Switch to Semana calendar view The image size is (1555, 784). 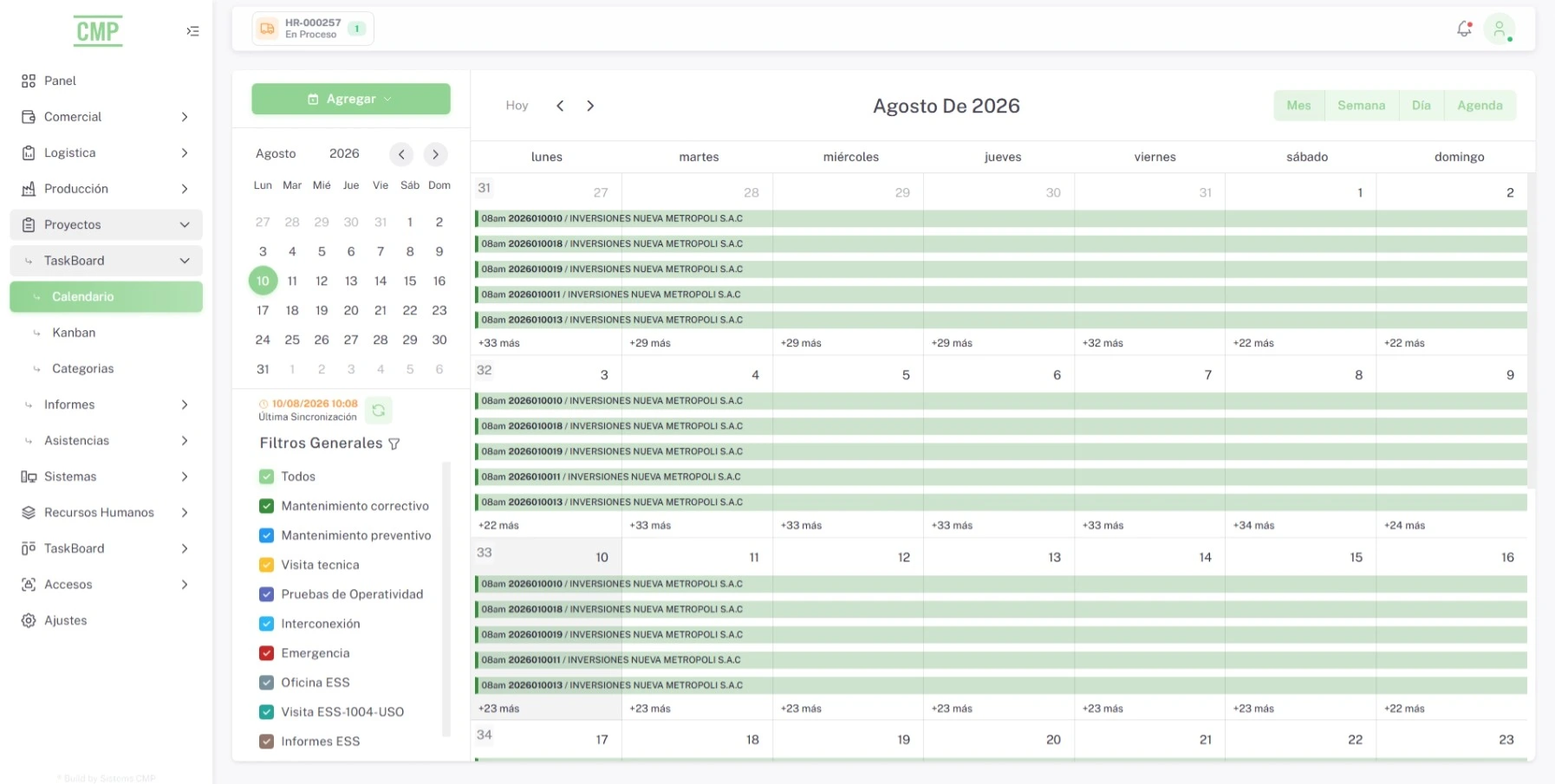[1361, 106]
